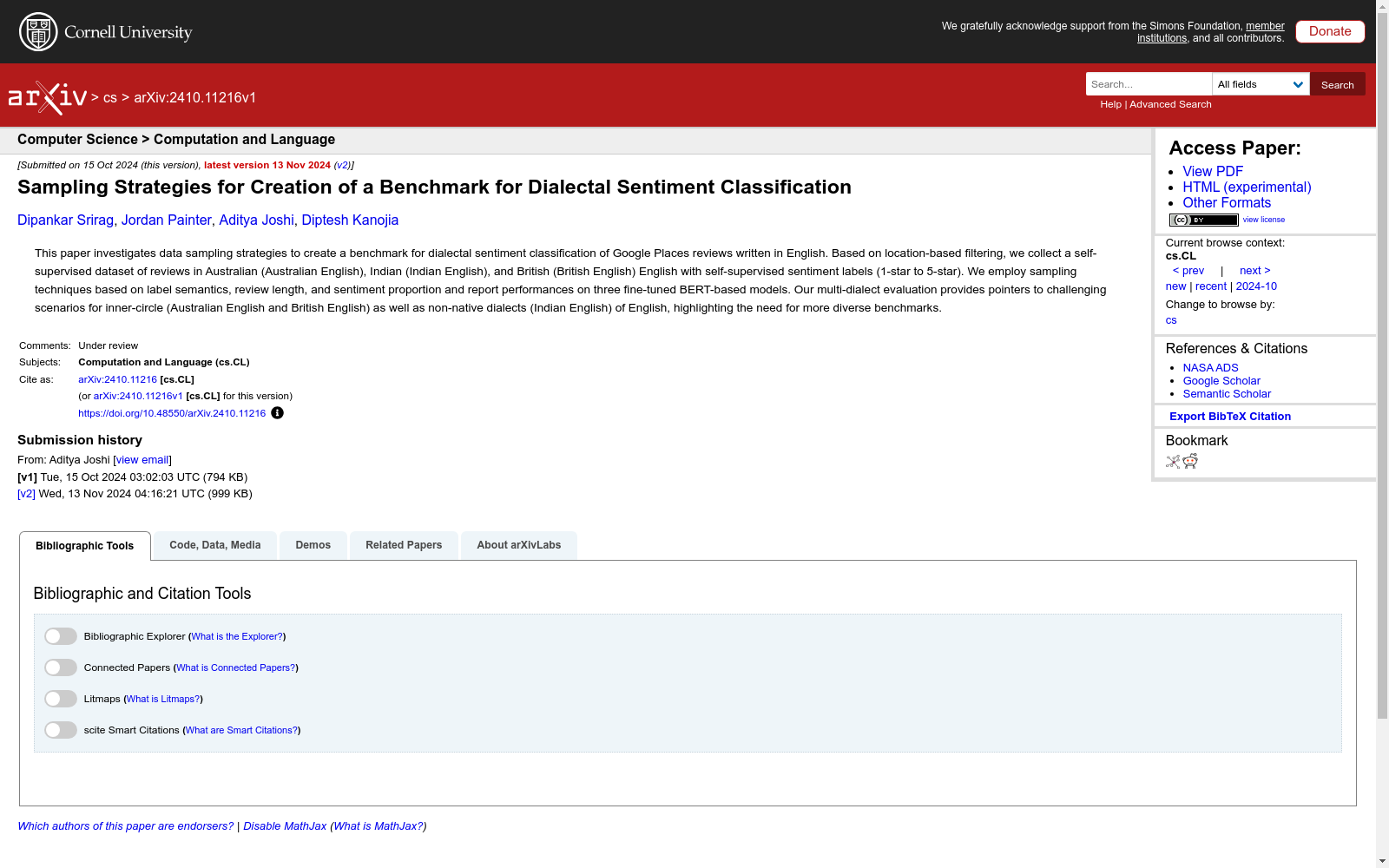Open [v2] in submission history

click(26, 494)
